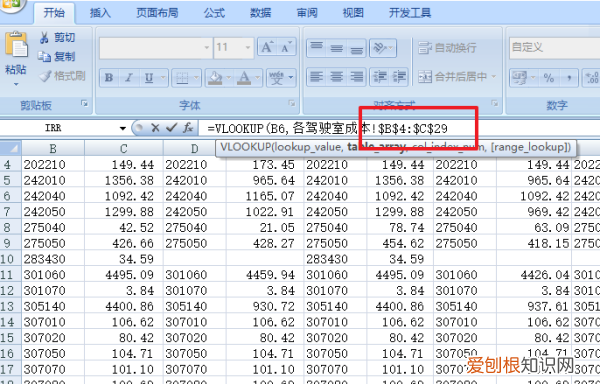Image resolution: width=600 pixels, height=384 pixels.
Task: Click the Name Box showing IRR
Action: click(53, 128)
